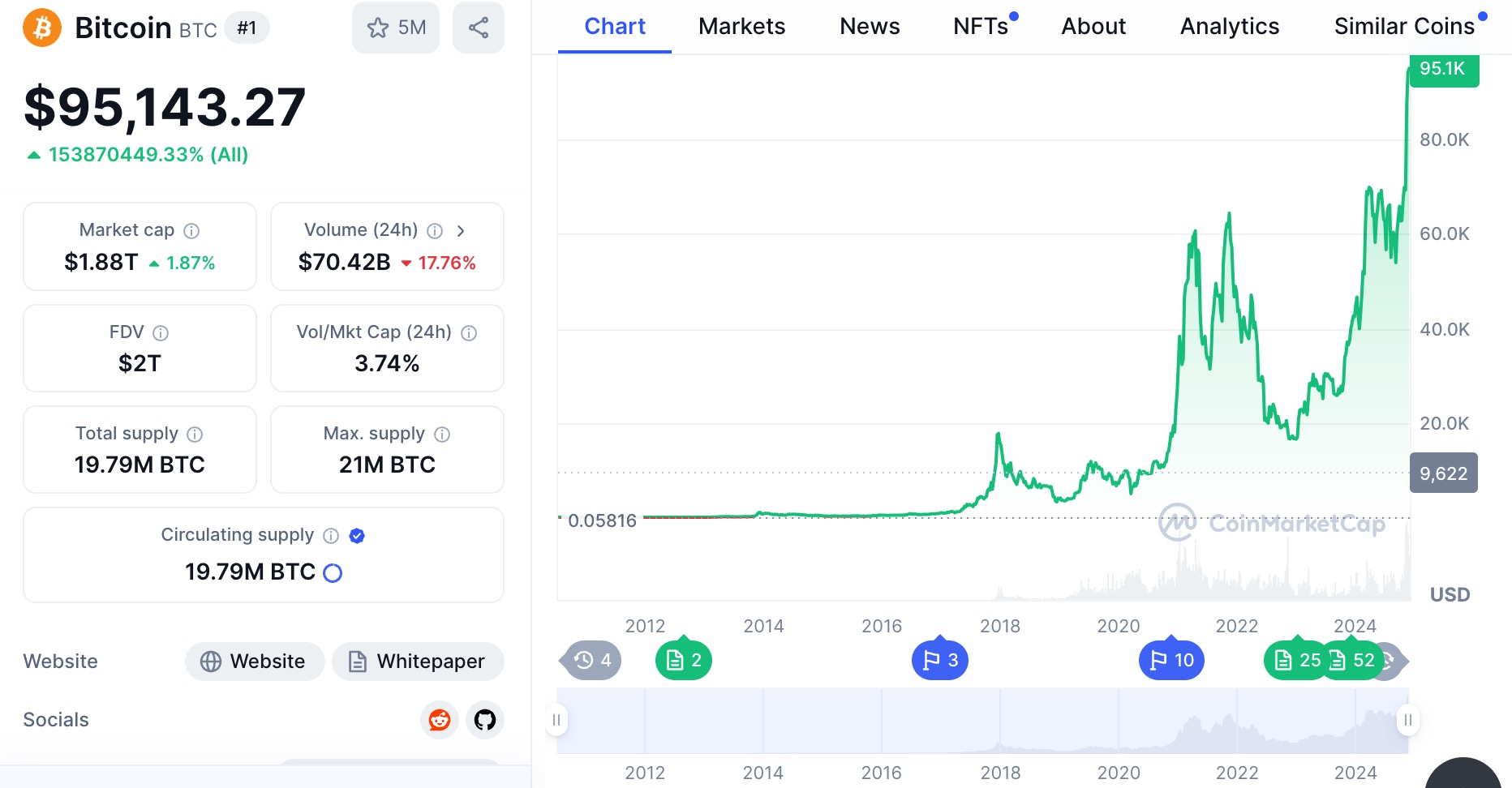Open the Similar Coins tab
The image size is (1512, 788).
click(1404, 27)
